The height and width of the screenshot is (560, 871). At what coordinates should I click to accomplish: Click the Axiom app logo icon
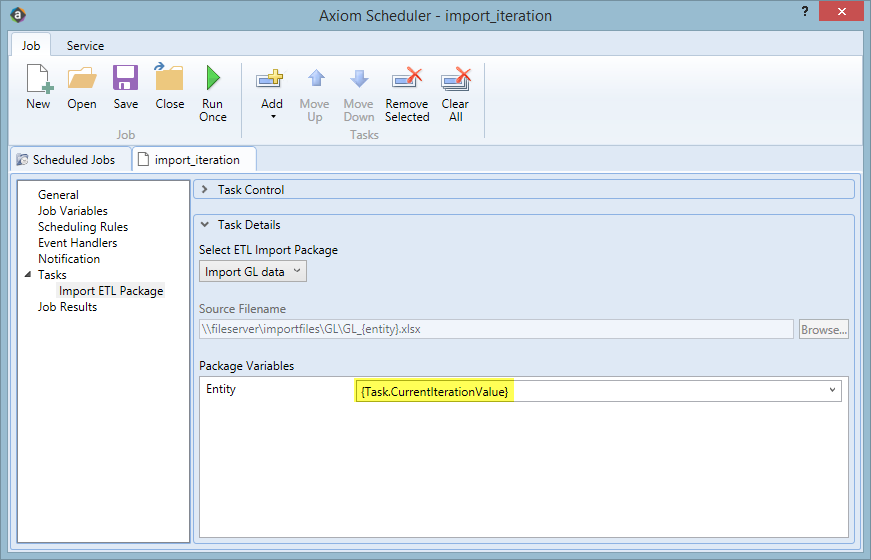click(x=18, y=14)
